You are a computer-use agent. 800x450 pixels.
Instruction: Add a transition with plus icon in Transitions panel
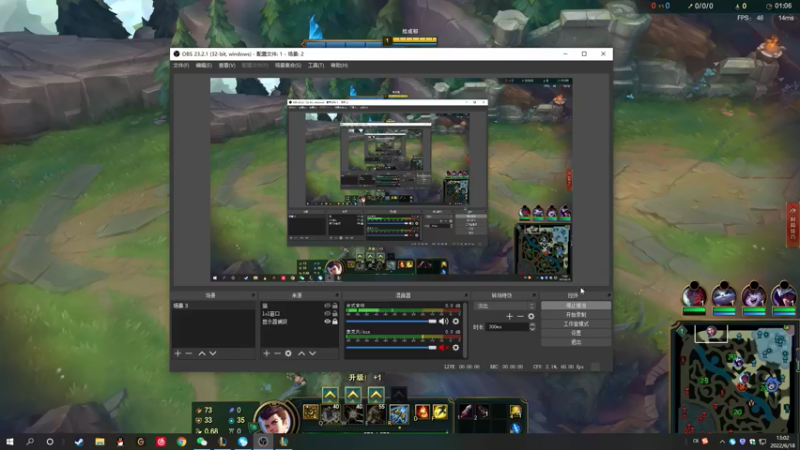(x=509, y=316)
